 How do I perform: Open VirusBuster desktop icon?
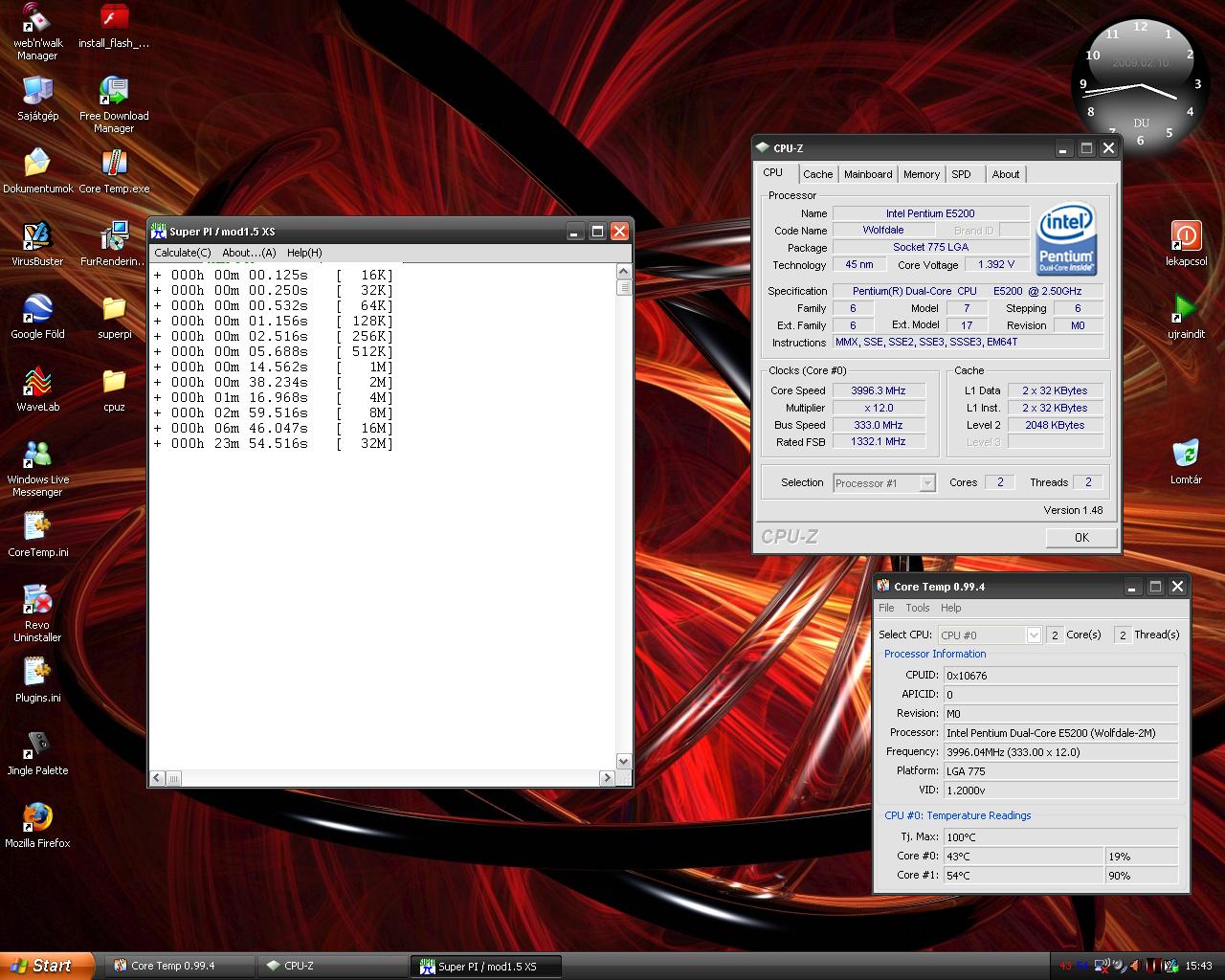pos(37,244)
